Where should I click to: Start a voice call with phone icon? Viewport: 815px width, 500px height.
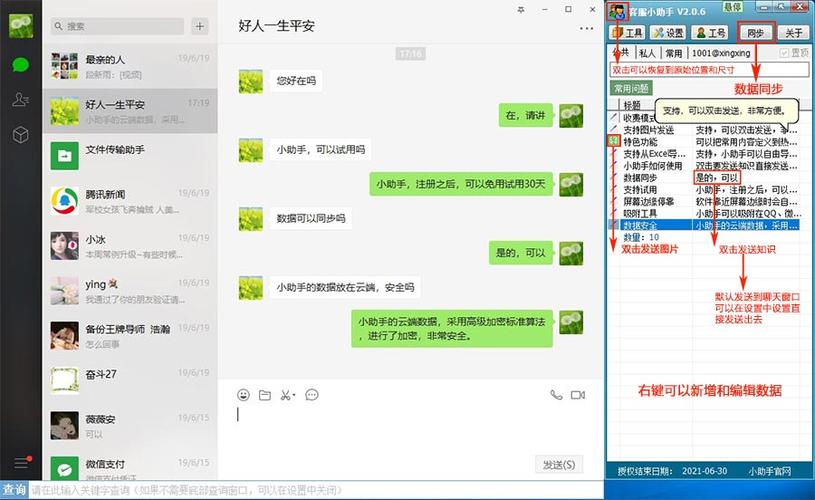[556, 395]
